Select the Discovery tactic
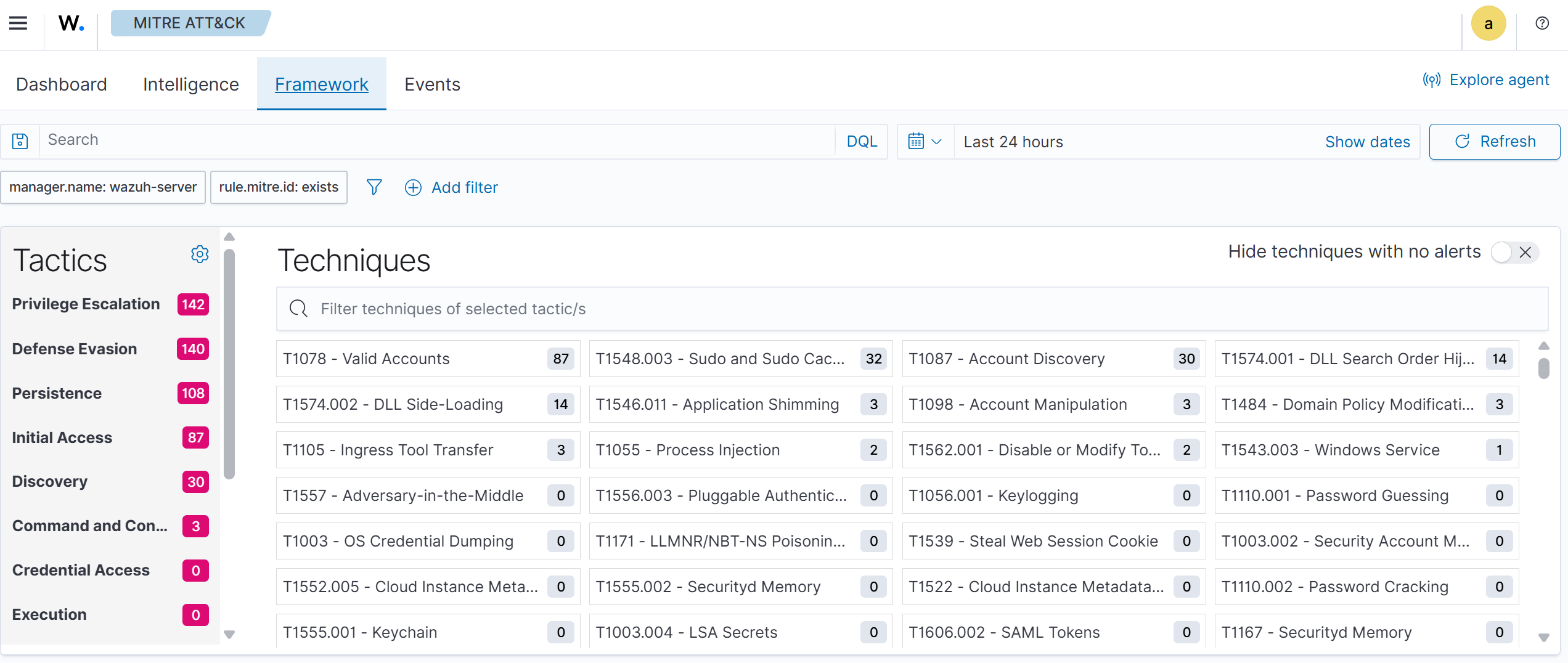 coord(110,482)
